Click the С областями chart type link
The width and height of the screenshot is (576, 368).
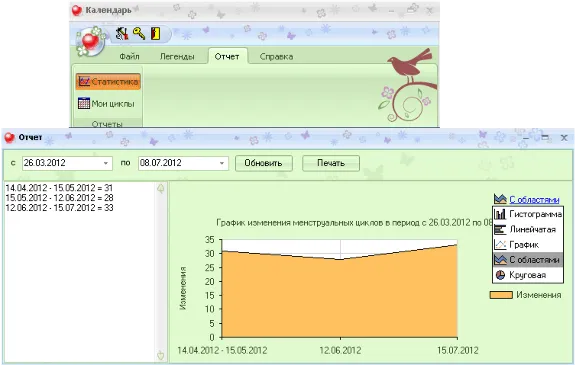(x=534, y=200)
